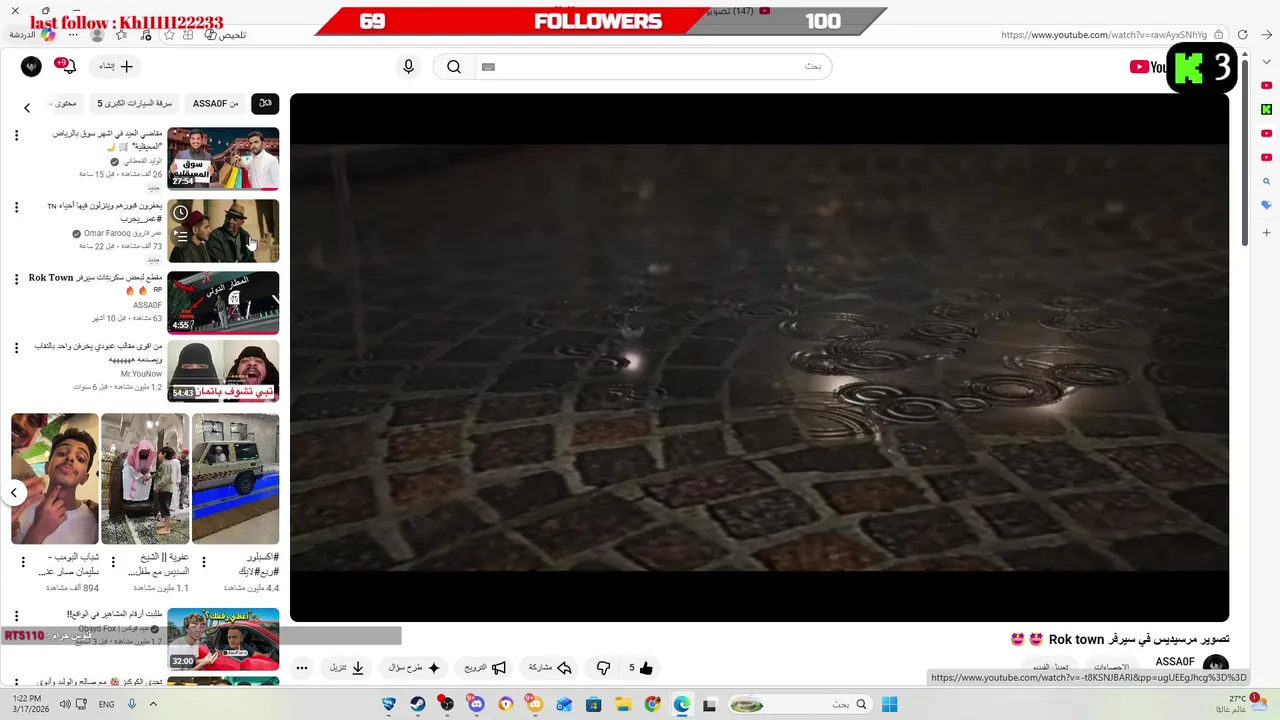Screen dimensions: 1280x720
Task: Open the YouTube account avatar menu
Action: [x=31, y=67]
